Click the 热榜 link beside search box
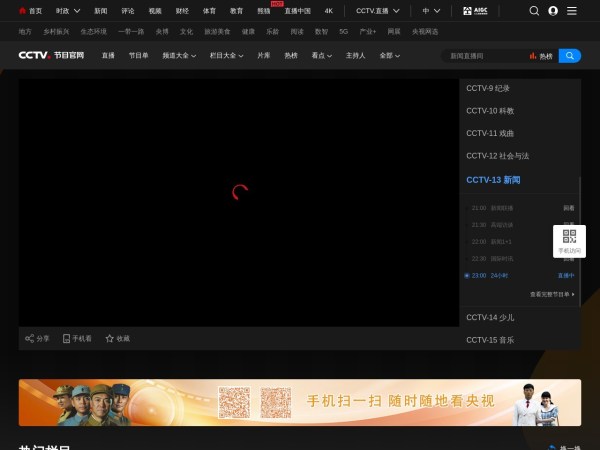This screenshot has width=600, height=450. click(541, 56)
